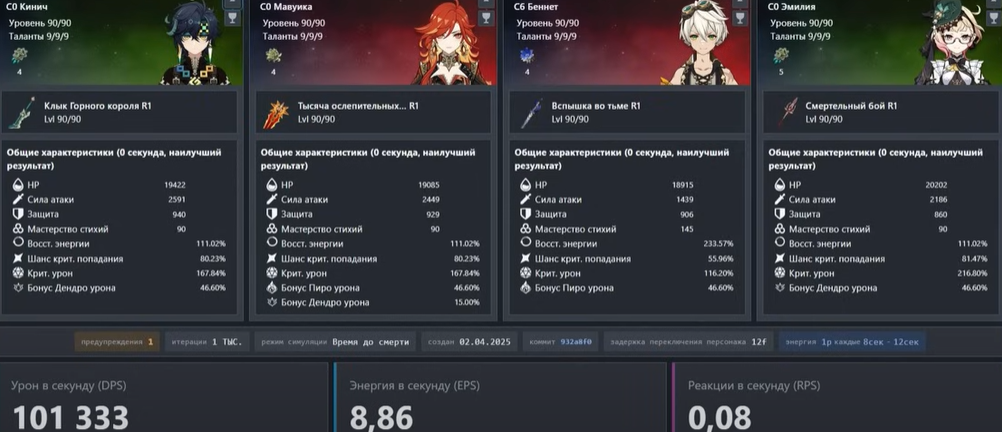The image size is (1002, 432).
Task: Click Мавуика's artifact set icon
Action: tap(273, 56)
